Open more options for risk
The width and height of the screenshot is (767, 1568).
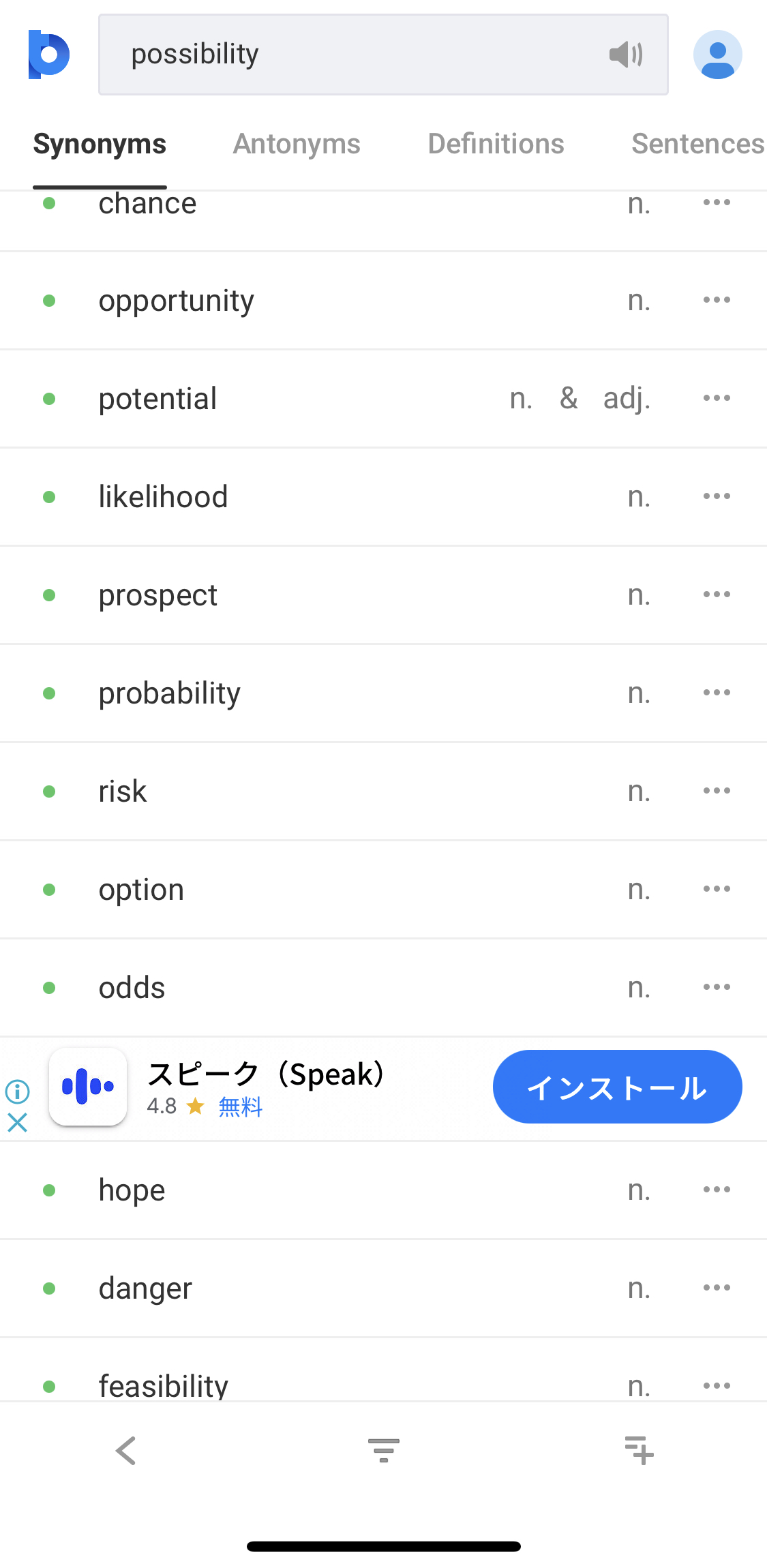(x=717, y=791)
